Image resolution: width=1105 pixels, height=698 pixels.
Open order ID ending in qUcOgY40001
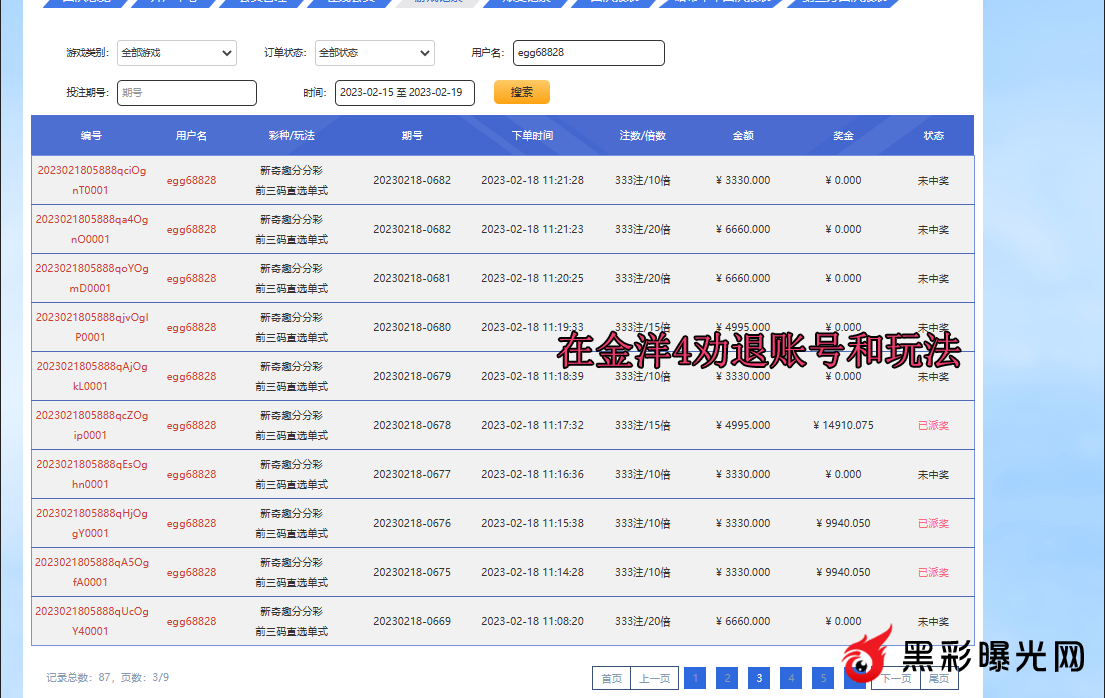tap(91, 621)
